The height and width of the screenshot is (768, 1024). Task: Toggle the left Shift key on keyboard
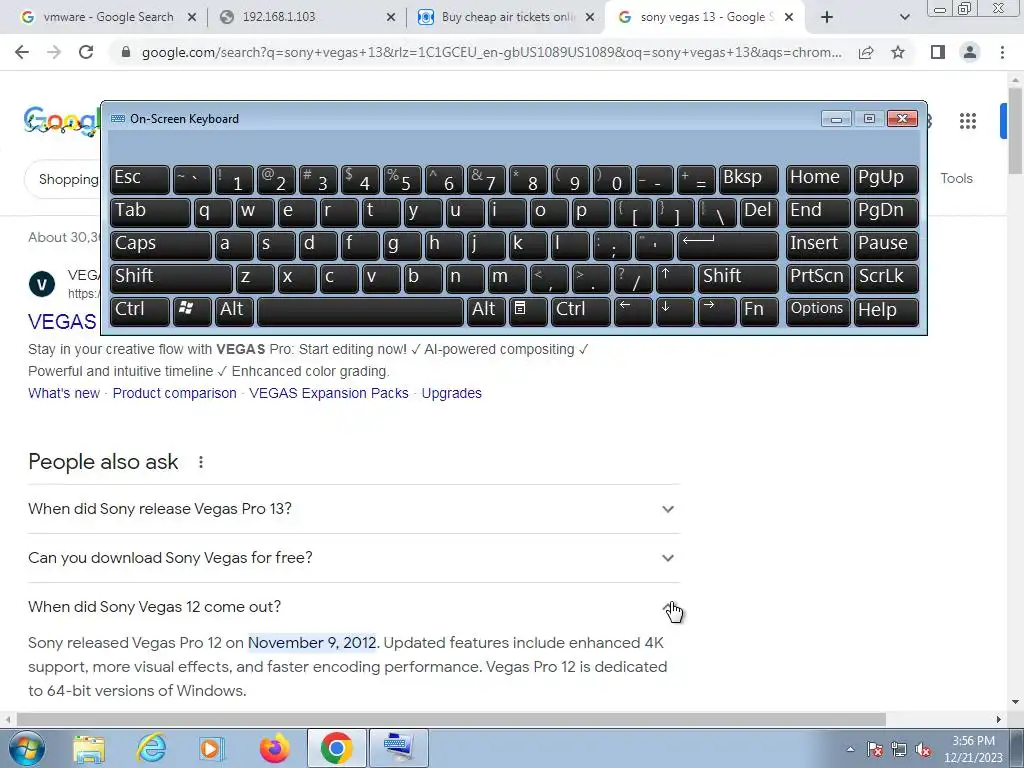(x=171, y=278)
